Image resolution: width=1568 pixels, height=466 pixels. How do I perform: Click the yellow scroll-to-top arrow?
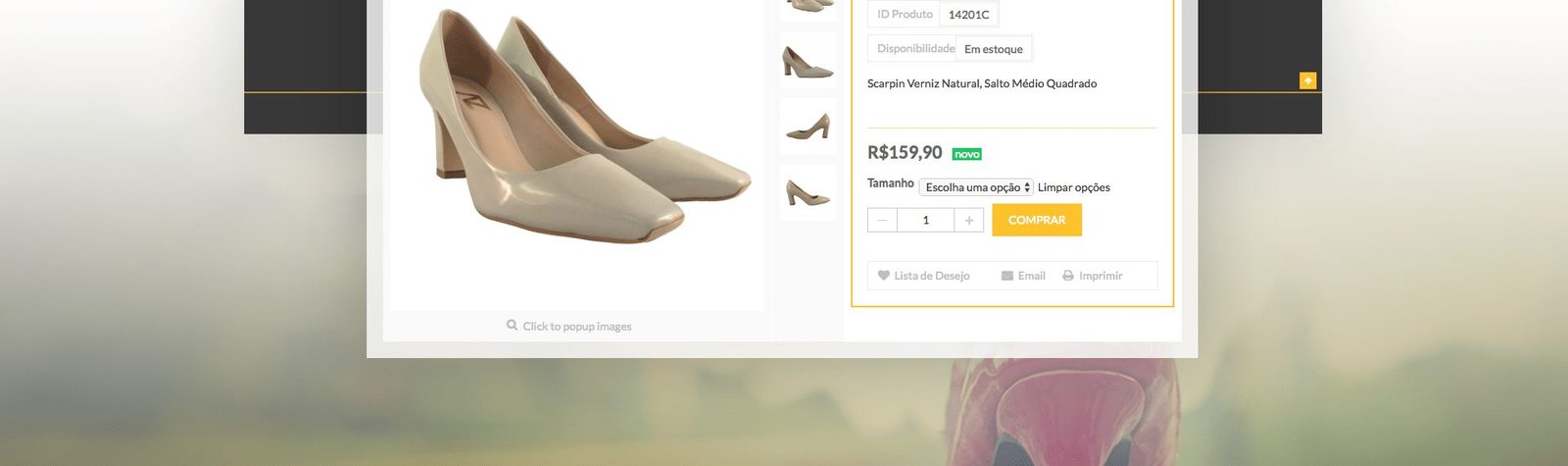pyautogui.click(x=1307, y=80)
